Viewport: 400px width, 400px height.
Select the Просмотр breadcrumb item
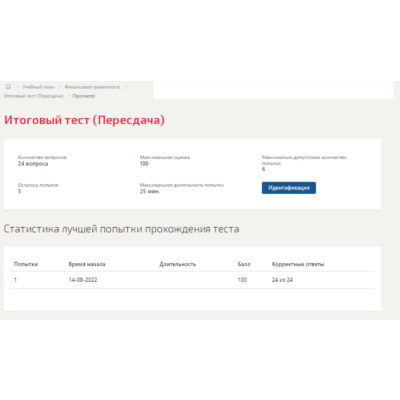[84, 96]
